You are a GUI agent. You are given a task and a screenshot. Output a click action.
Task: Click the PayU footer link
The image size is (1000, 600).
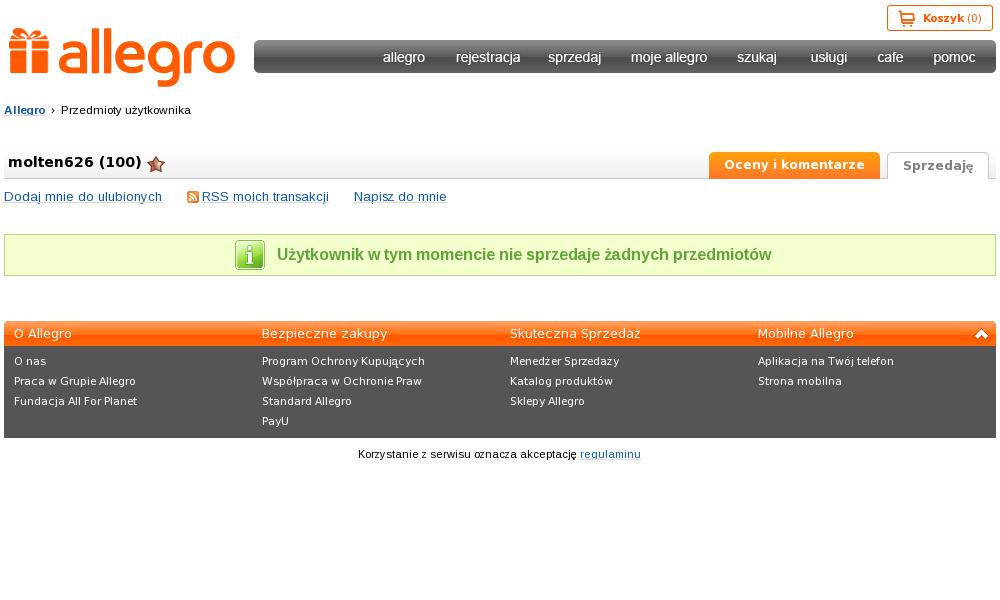(x=276, y=421)
